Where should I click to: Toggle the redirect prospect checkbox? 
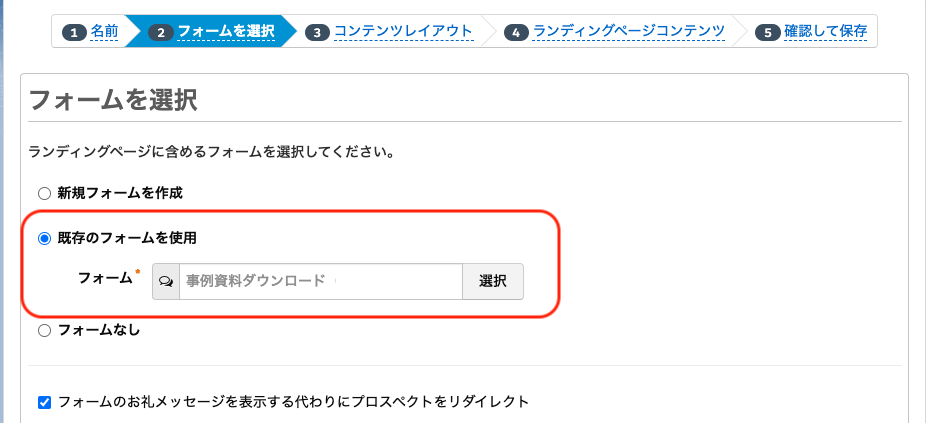pyautogui.click(x=44, y=403)
